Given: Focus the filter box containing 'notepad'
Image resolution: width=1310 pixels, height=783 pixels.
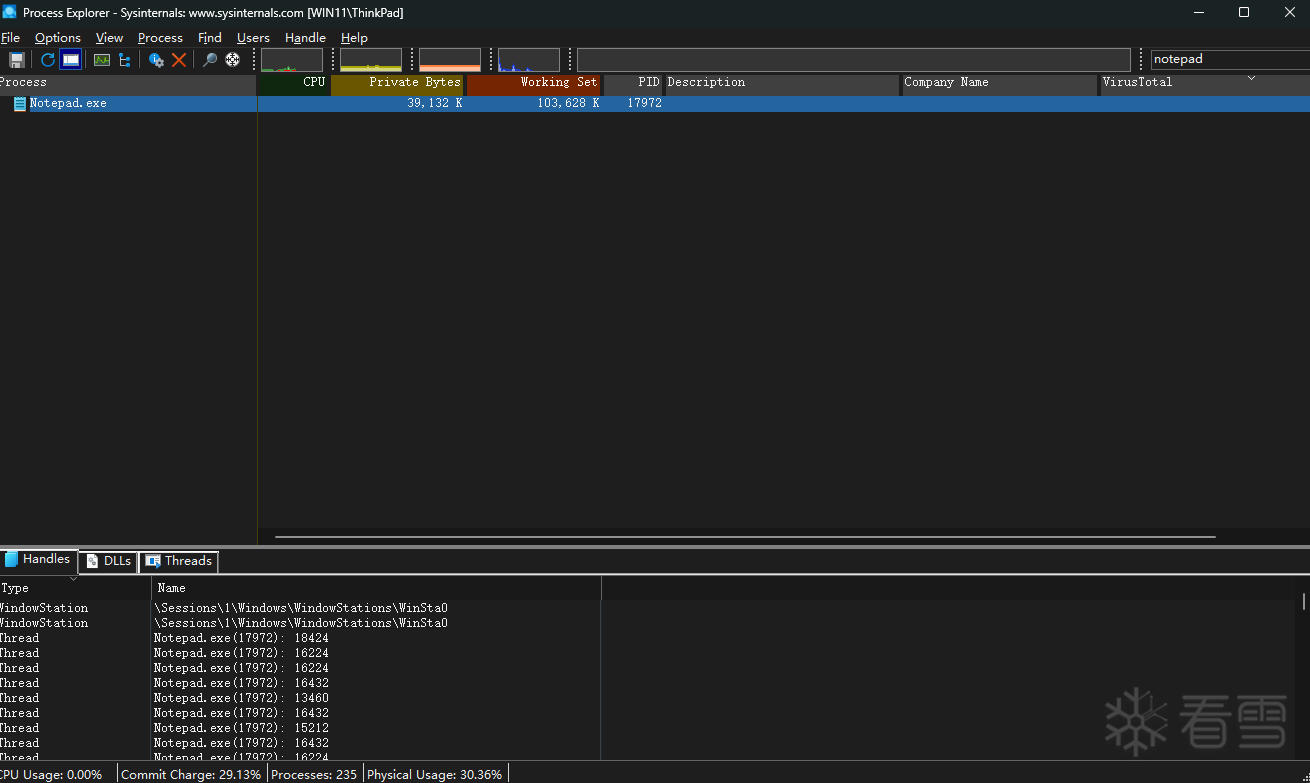Looking at the screenshot, I should coord(1230,59).
